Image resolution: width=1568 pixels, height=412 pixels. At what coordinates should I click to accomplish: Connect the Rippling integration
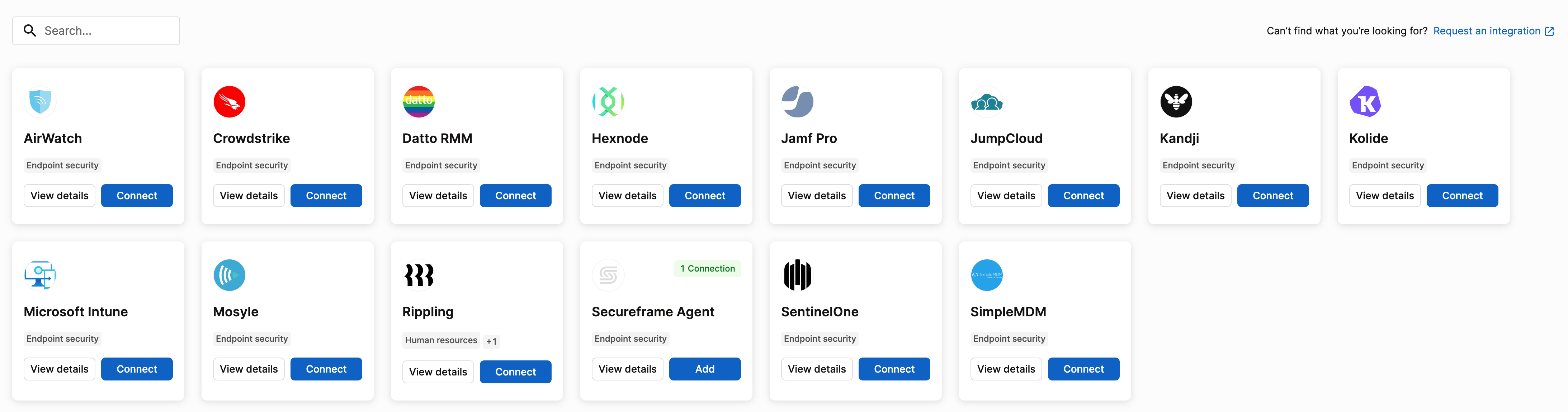click(x=516, y=372)
